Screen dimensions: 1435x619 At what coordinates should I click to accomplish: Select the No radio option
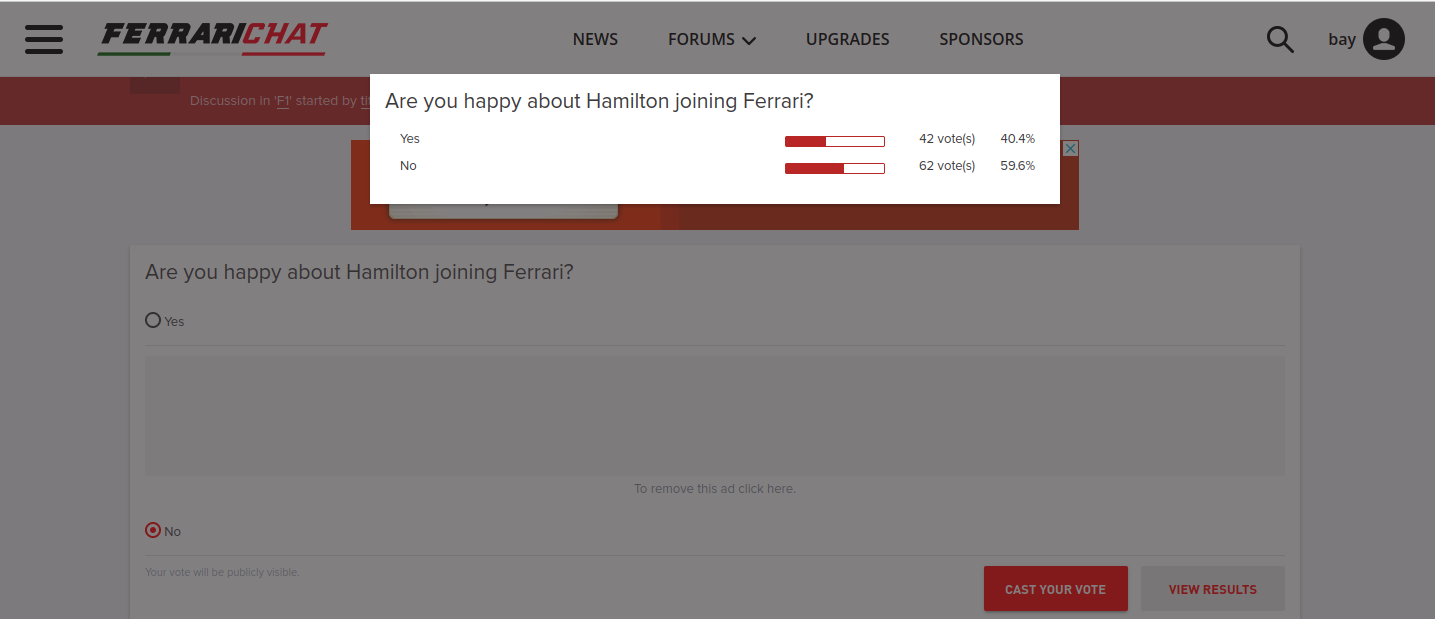[x=153, y=530]
